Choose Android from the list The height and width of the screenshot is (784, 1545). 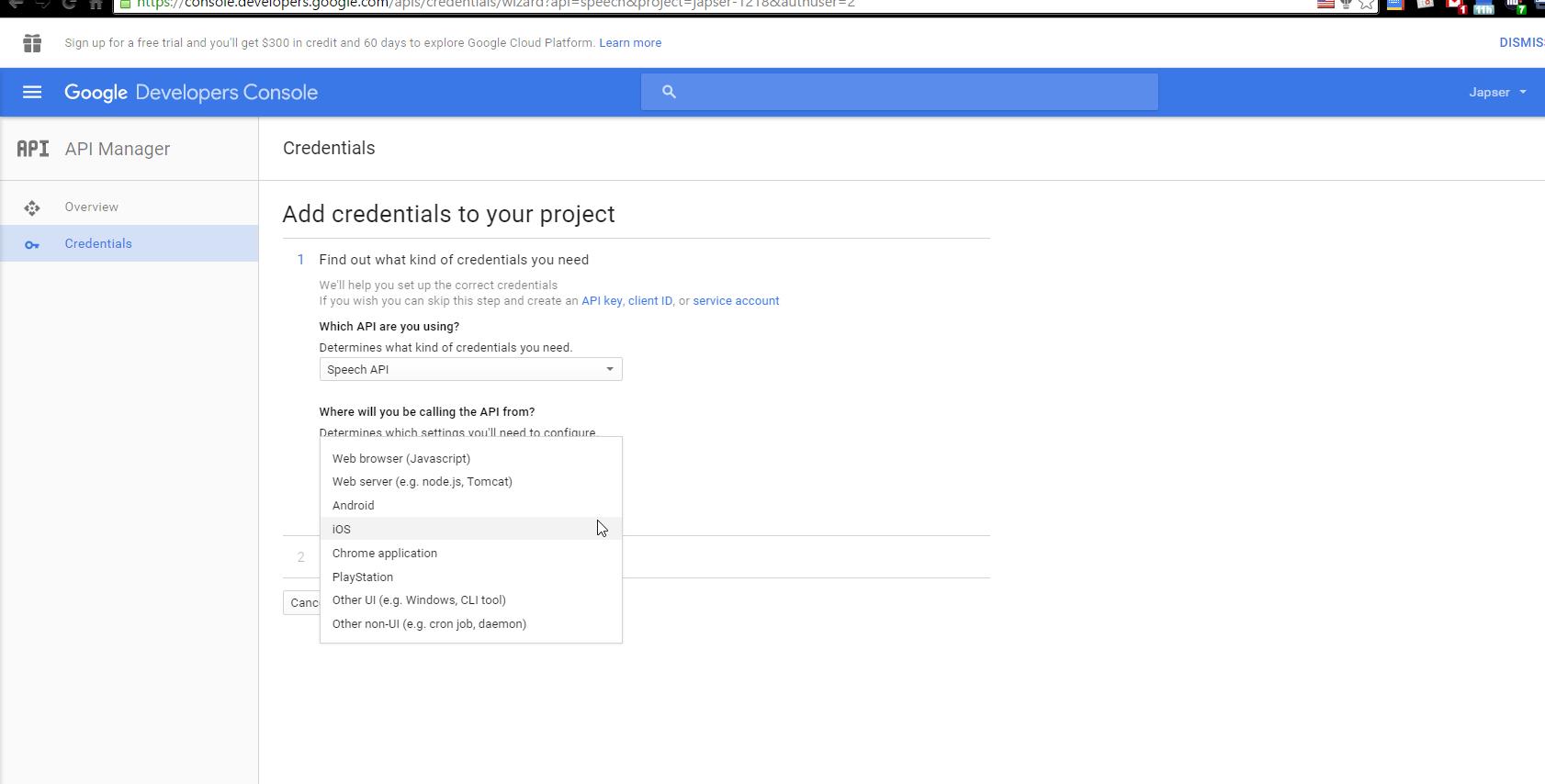click(x=470, y=505)
